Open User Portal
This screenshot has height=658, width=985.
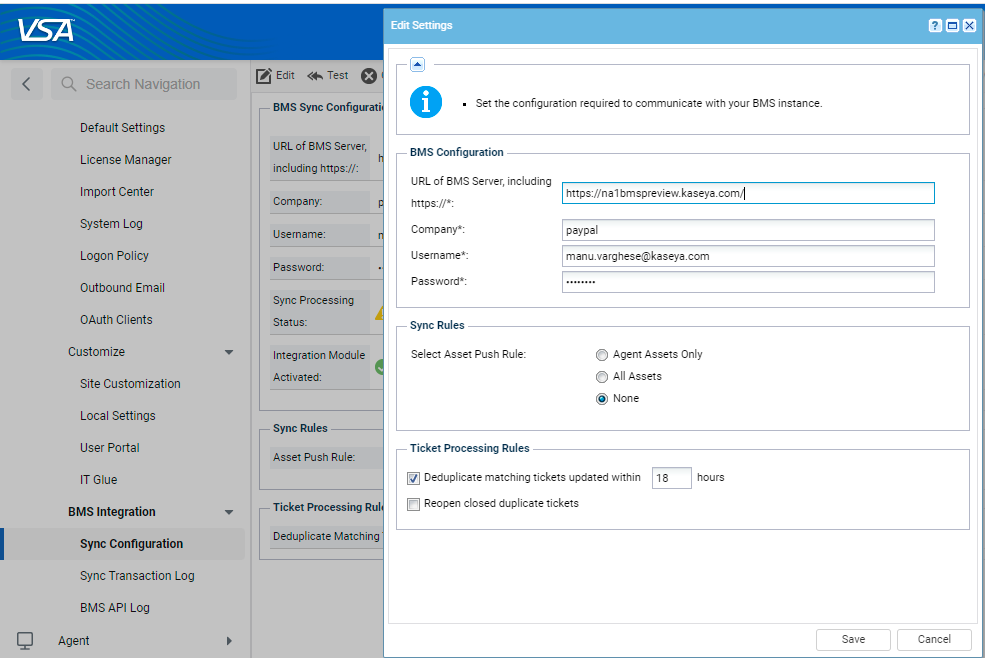click(110, 448)
